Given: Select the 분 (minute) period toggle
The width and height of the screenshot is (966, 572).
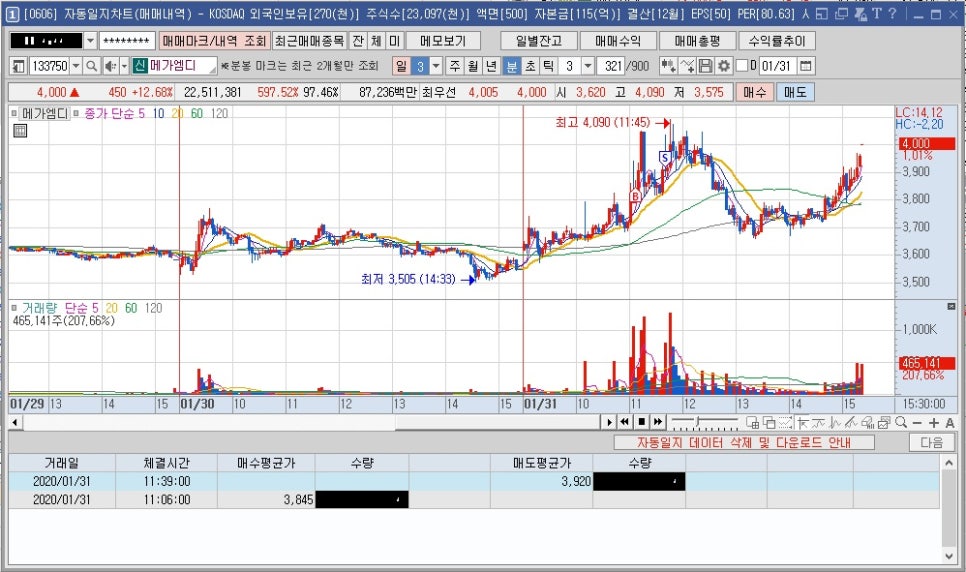Looking at the screenshot, I should (x=511, y=66).
